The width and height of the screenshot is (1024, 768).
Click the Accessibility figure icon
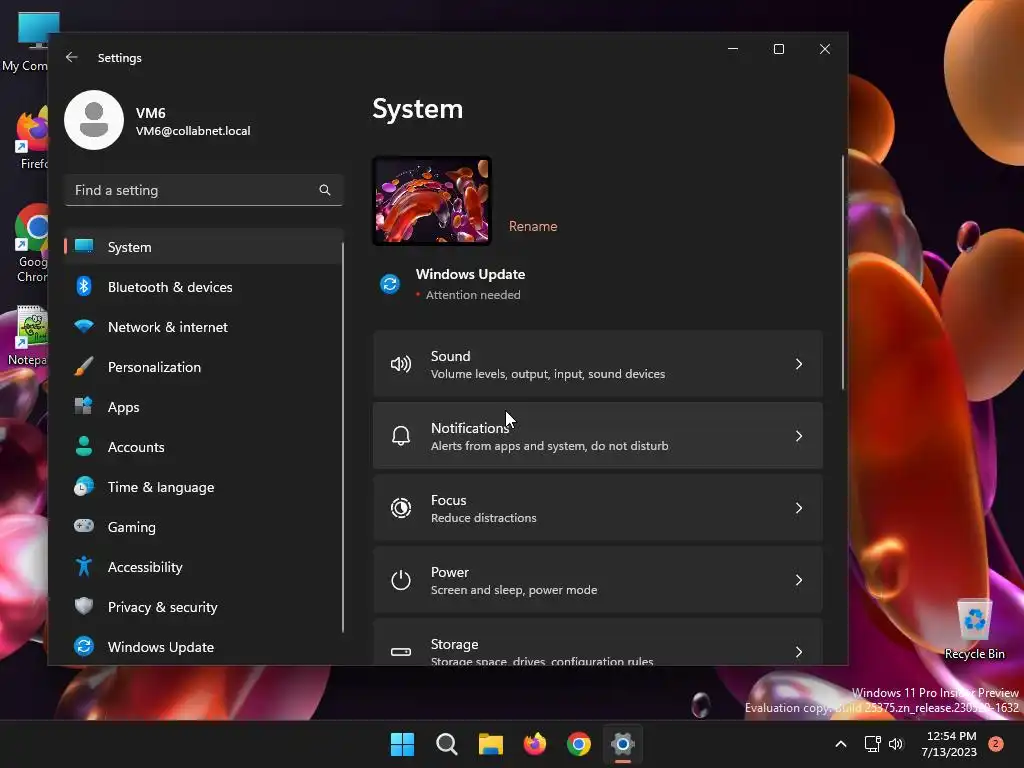pos(84,566)
